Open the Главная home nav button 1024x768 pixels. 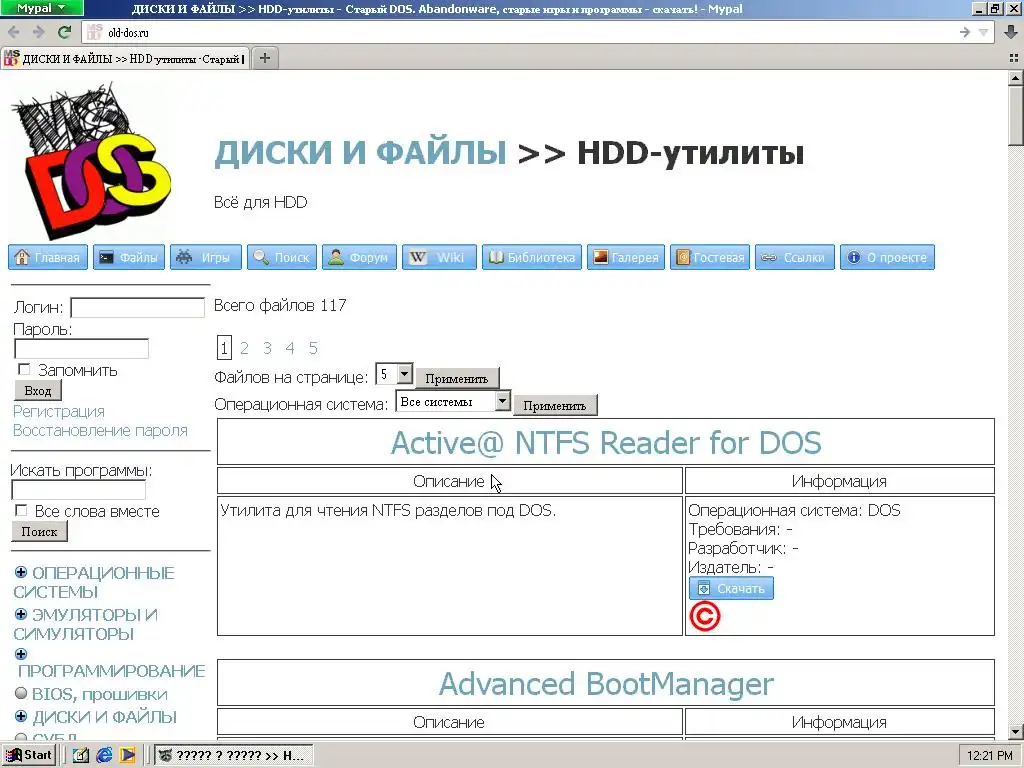click(x=48, y=257)
